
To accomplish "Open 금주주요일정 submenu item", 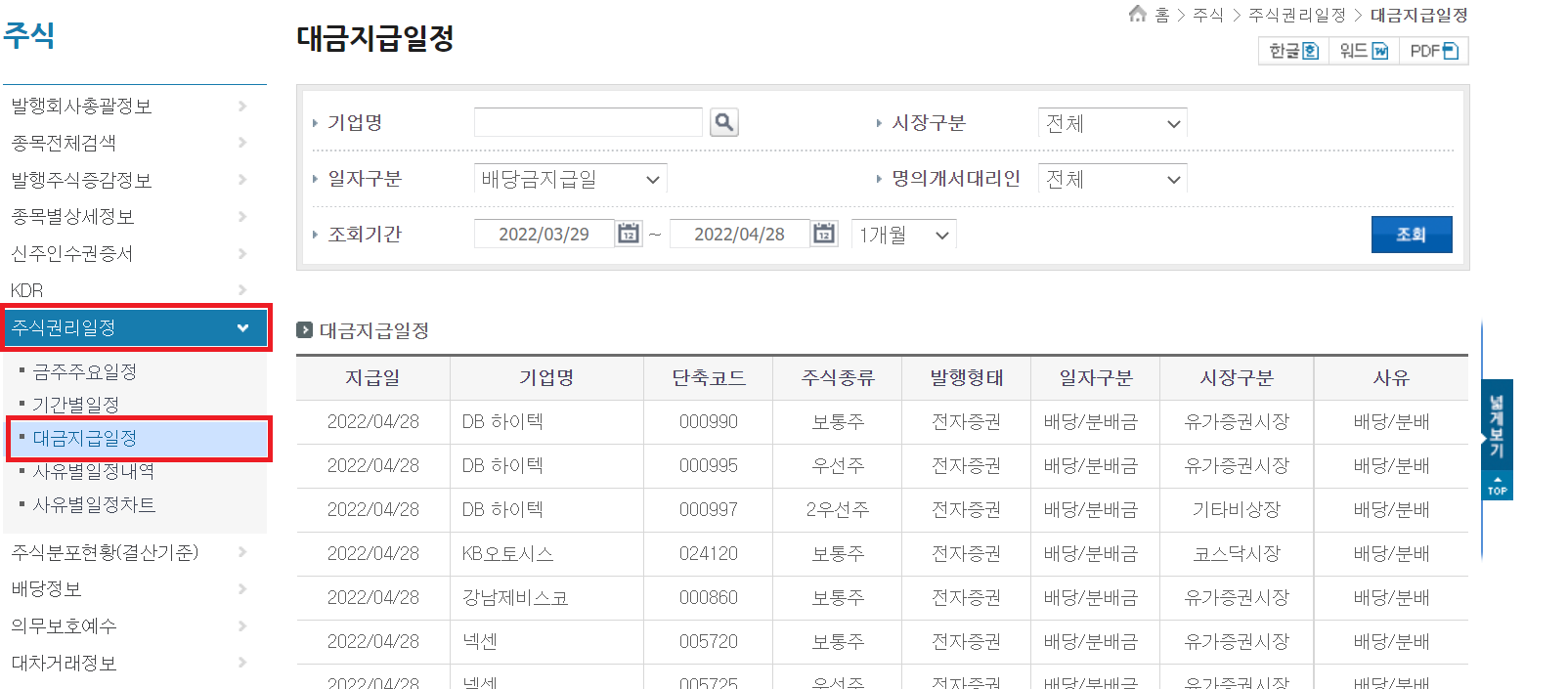I will click(x=85, y=371).
